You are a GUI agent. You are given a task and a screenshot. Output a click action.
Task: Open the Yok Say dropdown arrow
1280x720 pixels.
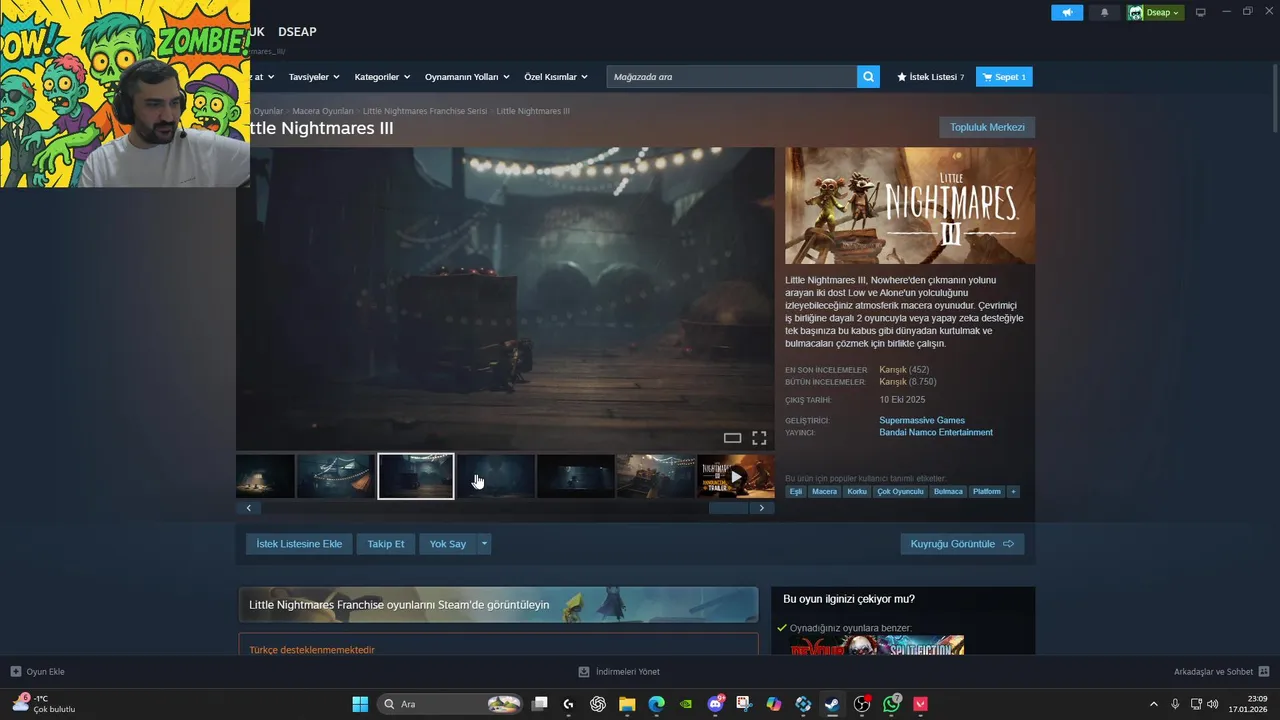pos(485,544)
